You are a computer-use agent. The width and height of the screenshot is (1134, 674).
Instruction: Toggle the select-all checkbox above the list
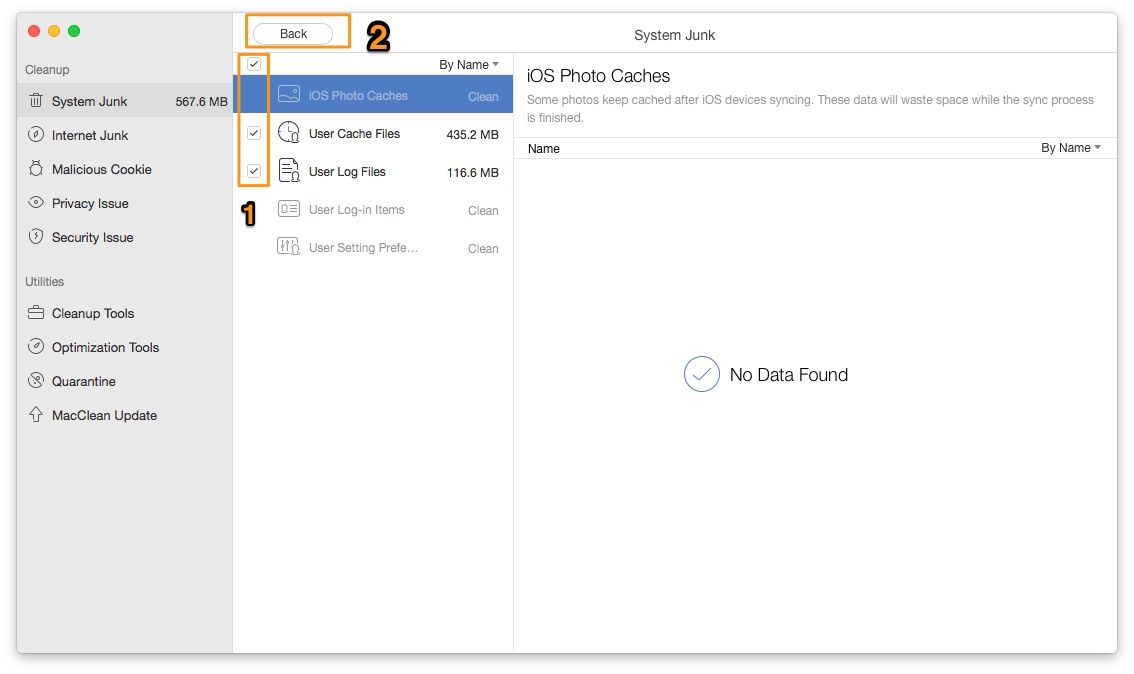[x=254, y=64]
